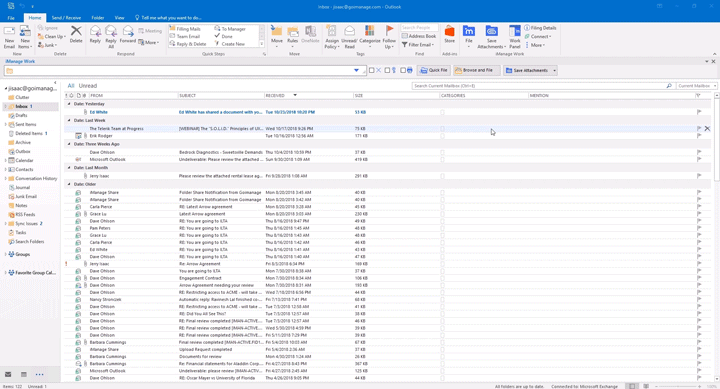This screenshot has width=720, height=389.
Task: Click into the Search People field
Action: tap(419, 28)
